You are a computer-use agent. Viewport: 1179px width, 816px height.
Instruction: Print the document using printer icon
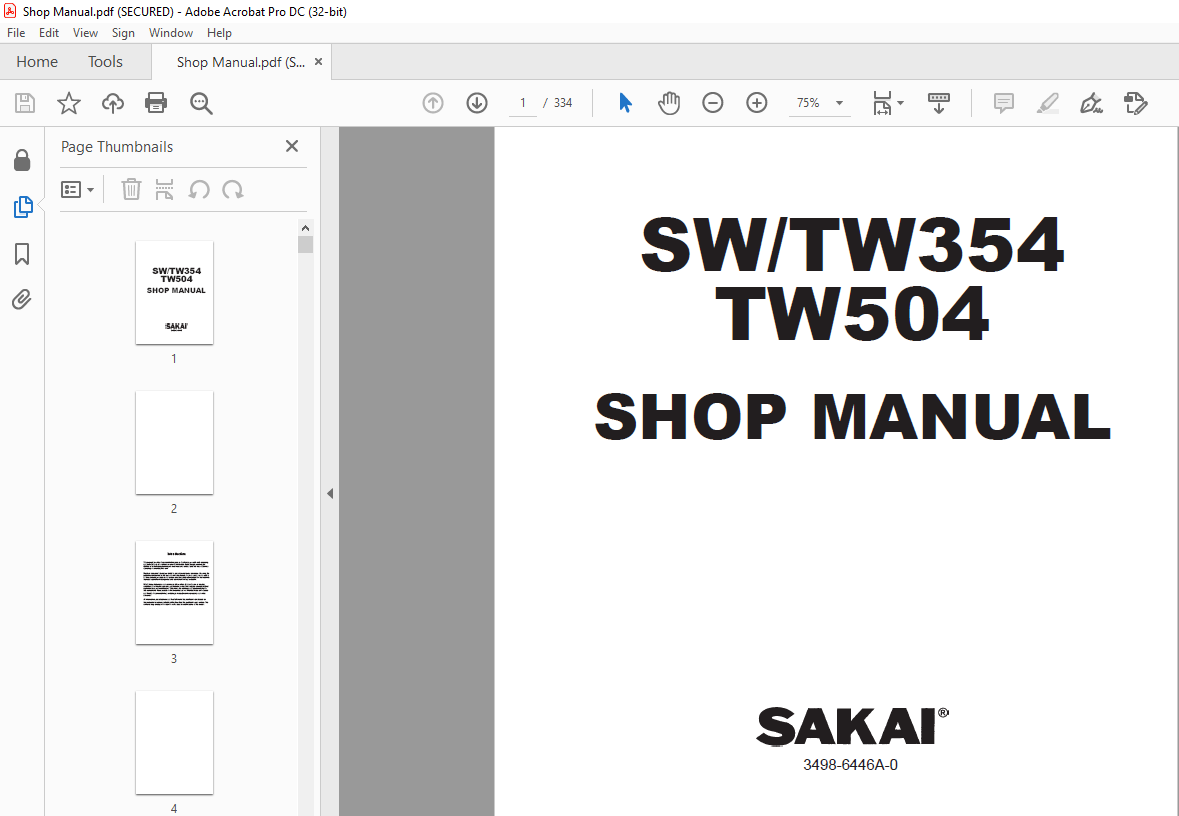coord(156,103)
